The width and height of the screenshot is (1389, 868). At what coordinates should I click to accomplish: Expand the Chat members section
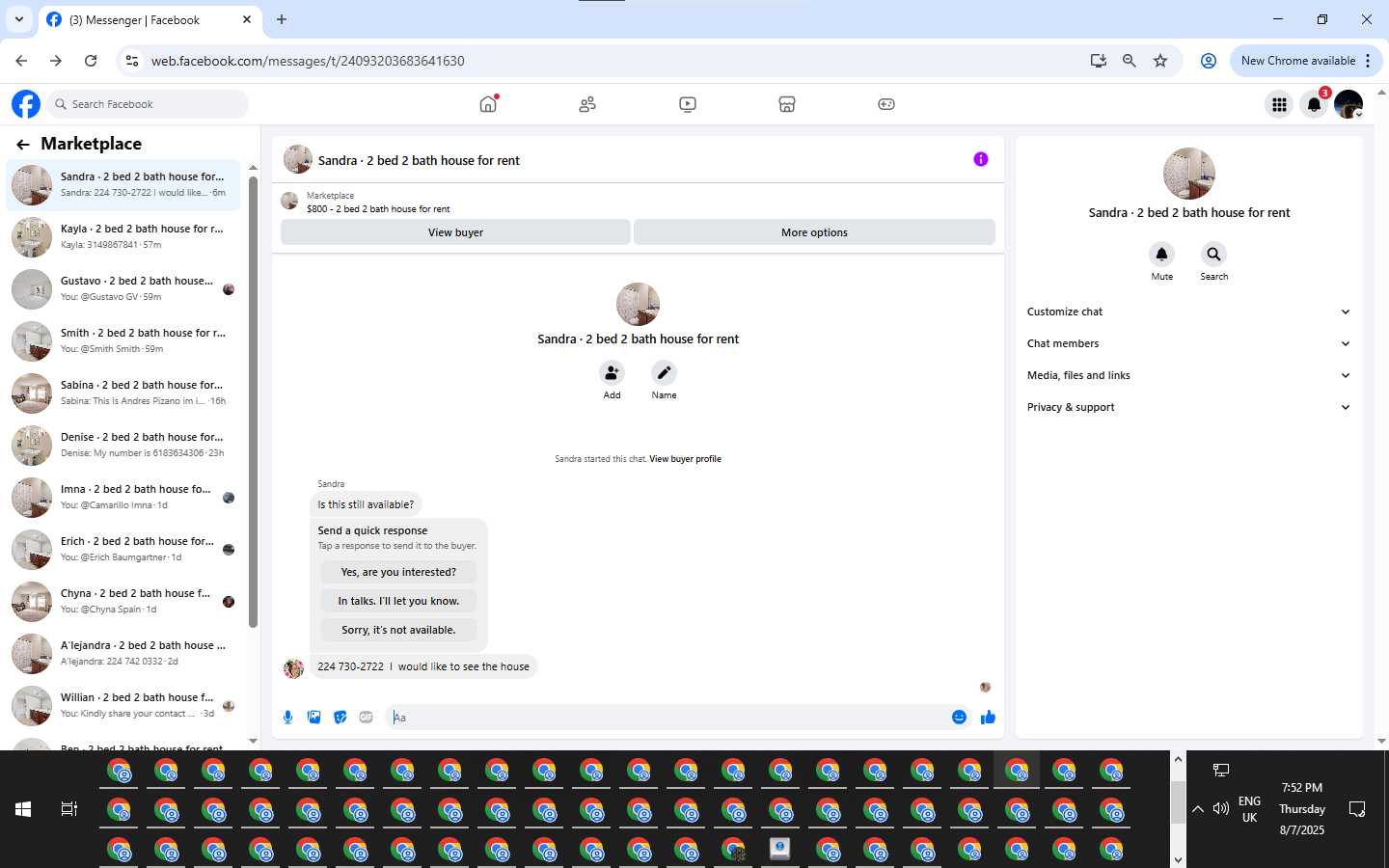click(1188, 343)
